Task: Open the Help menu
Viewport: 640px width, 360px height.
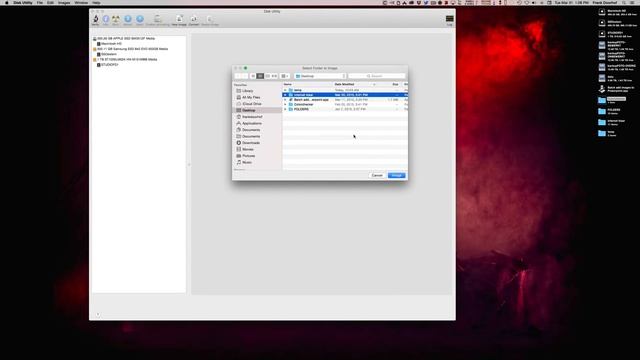Action: coord(96,2)
